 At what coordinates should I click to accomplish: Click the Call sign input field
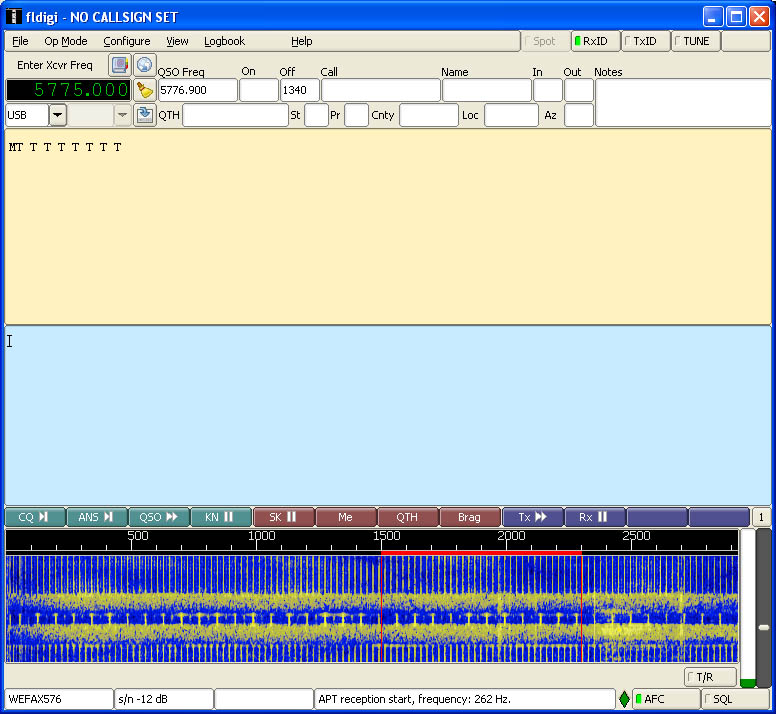pyautogui.click(x=381, y=90)
